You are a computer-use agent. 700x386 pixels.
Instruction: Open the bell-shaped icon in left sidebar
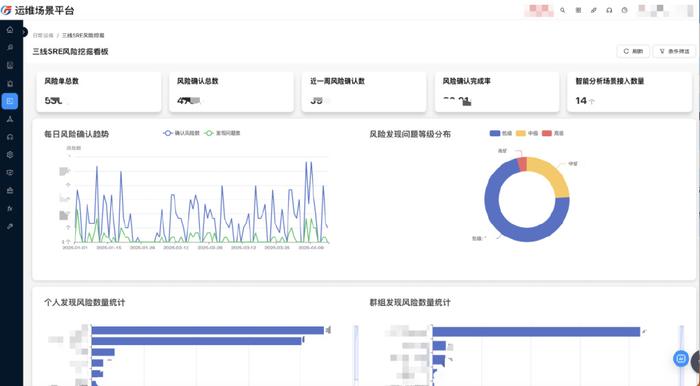point(10,83)
